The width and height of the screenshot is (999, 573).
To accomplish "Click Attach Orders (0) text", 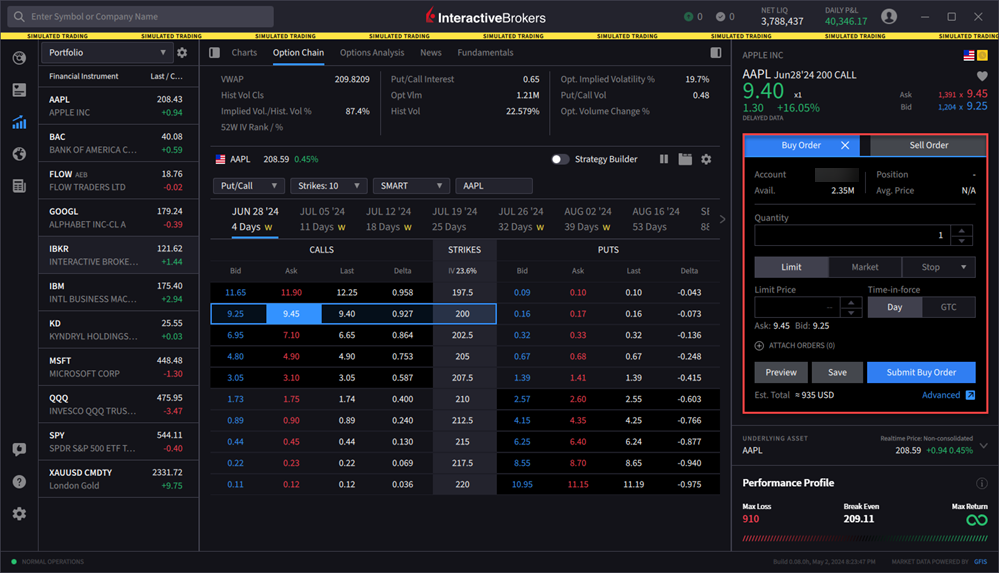I will 801,345.
